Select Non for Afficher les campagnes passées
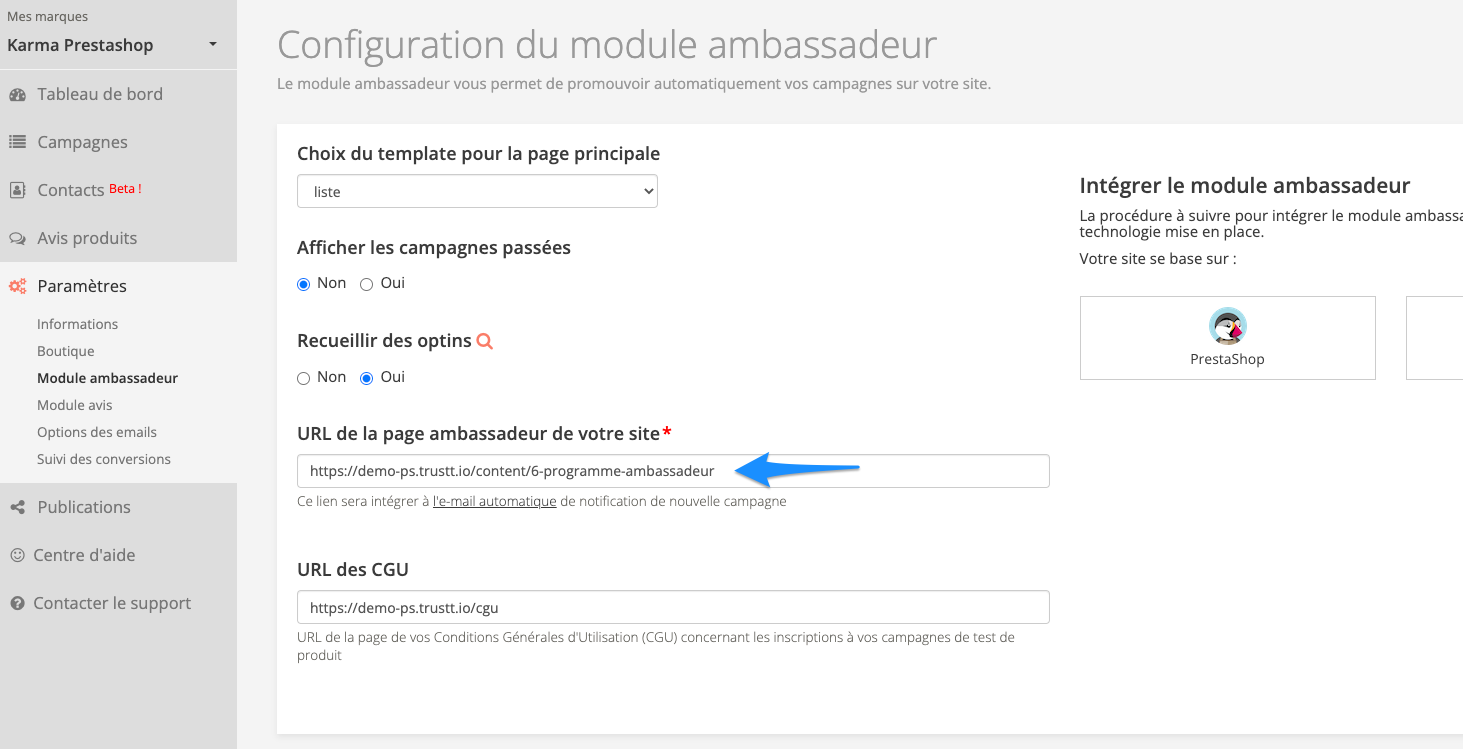Image resolution: width=1463 pixels, height=749 pixels. click(304, 284)
